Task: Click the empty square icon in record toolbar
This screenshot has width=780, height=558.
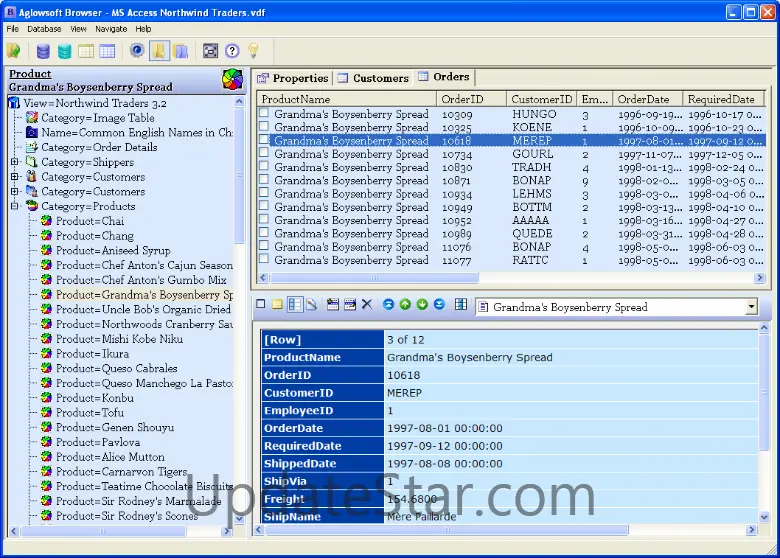Action: point(260,303)
